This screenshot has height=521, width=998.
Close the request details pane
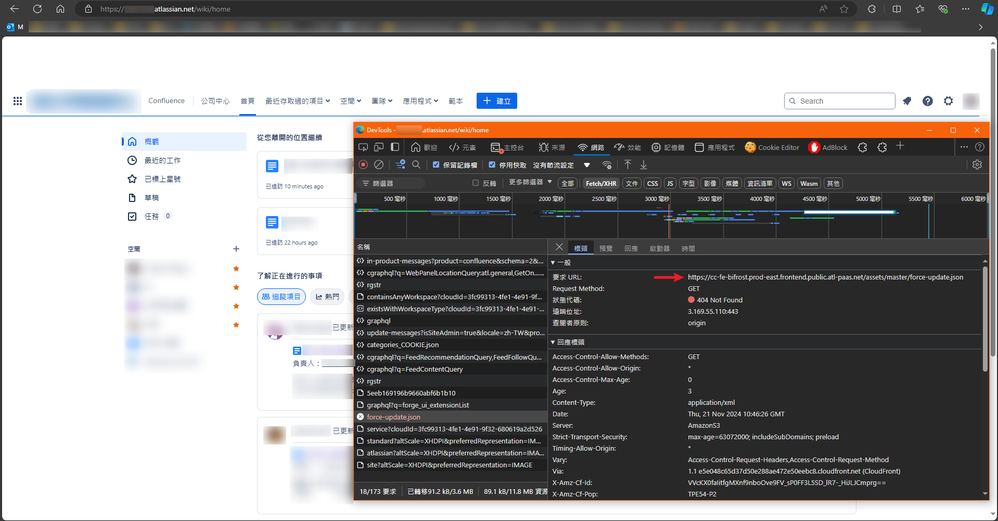(559, 247)
